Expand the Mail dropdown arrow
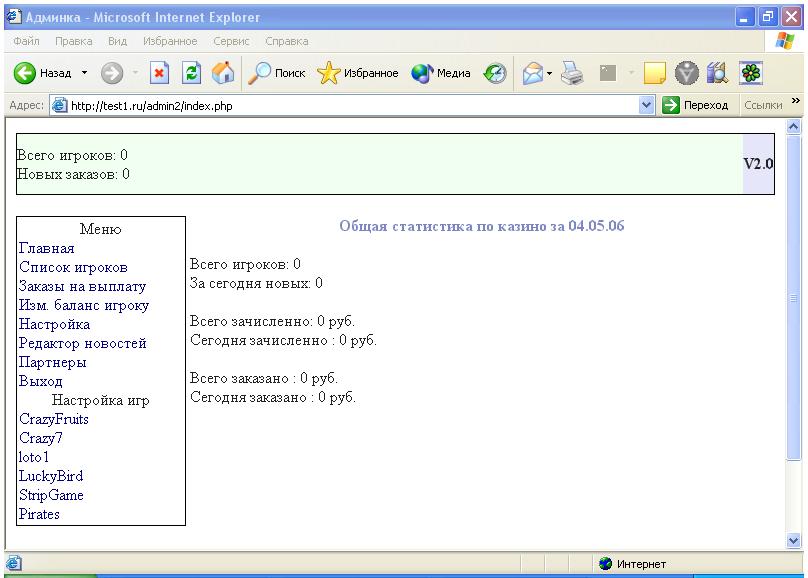808x578 pixels. [x=549, y=74]
